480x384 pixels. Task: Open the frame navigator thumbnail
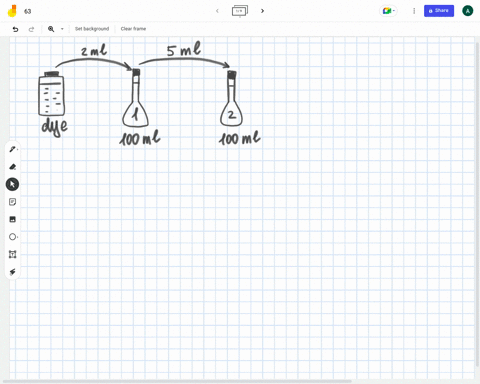pos(240,11)
